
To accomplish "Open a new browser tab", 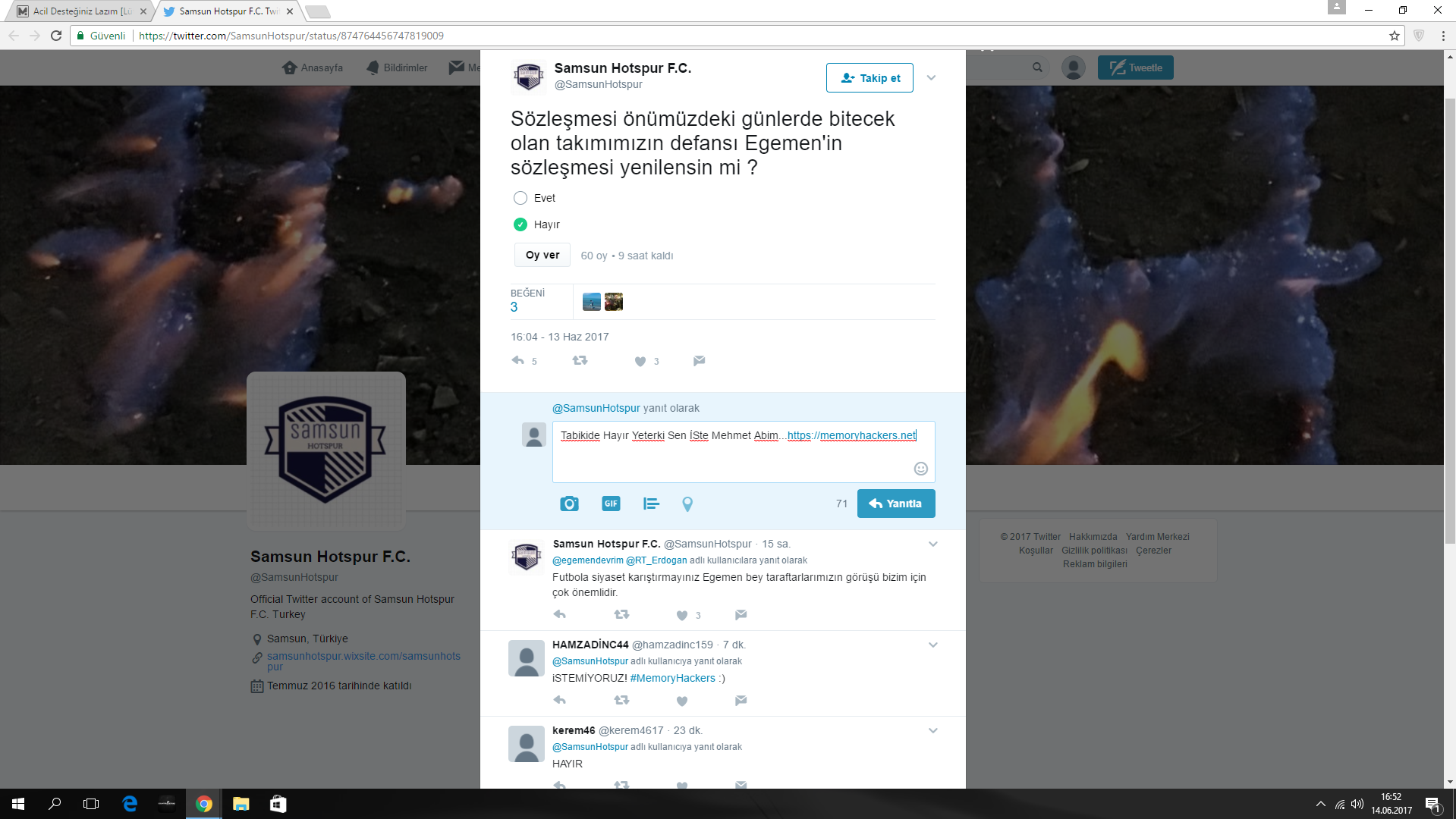I will click(318, 11).
